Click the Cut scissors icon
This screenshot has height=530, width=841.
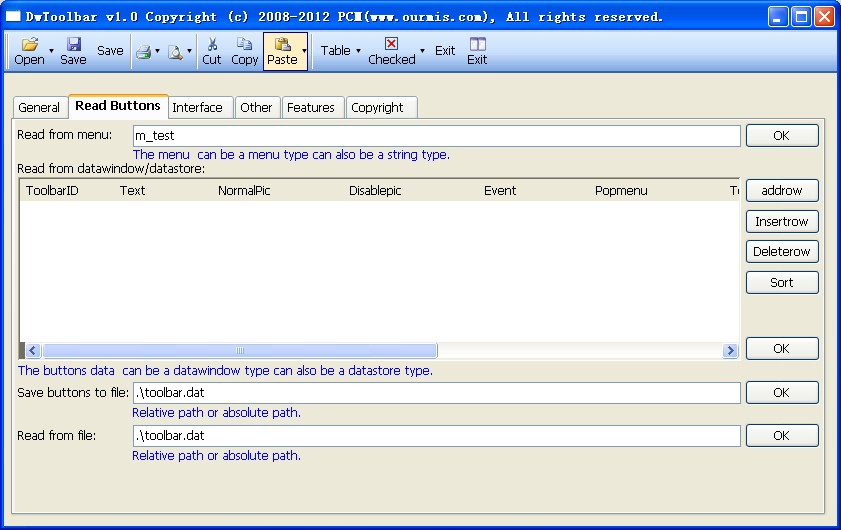(x=212, y=44)
